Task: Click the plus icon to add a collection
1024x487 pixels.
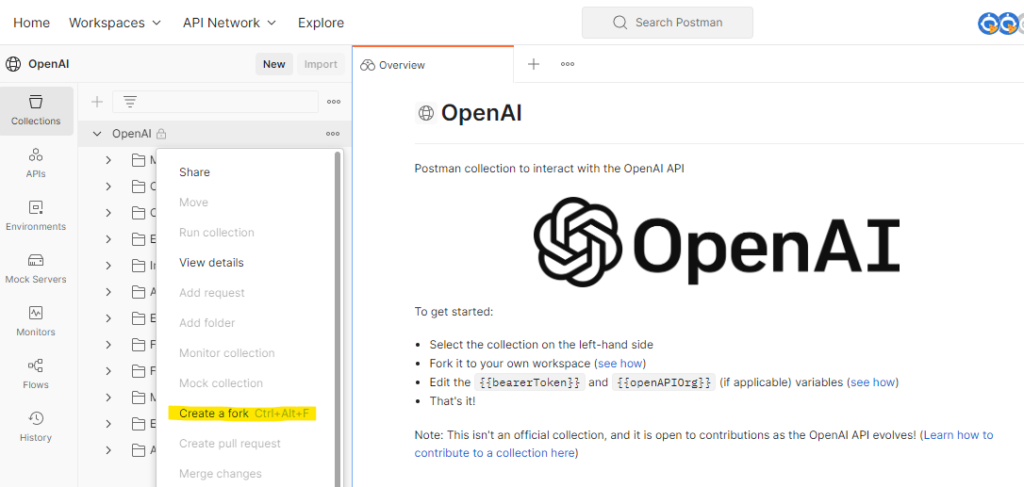Action: coord(97,101)
